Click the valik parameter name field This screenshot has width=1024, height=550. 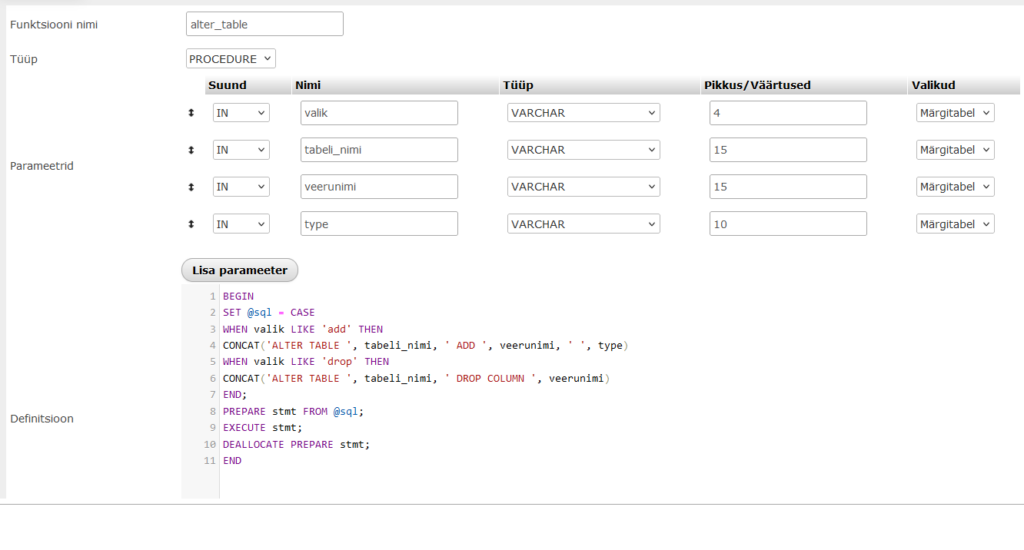pos(379,113)
